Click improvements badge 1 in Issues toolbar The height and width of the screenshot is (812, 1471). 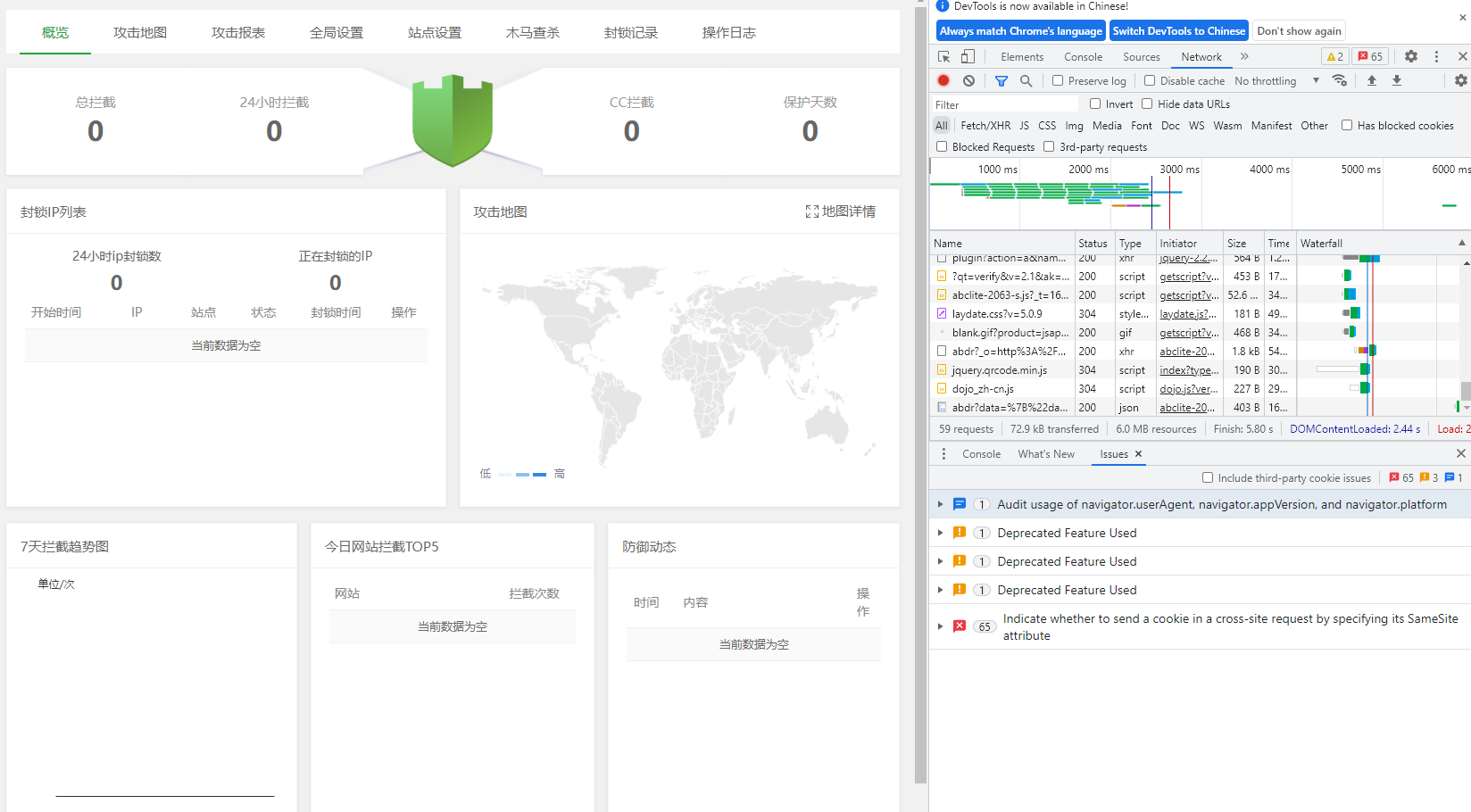pos(1454,477)
